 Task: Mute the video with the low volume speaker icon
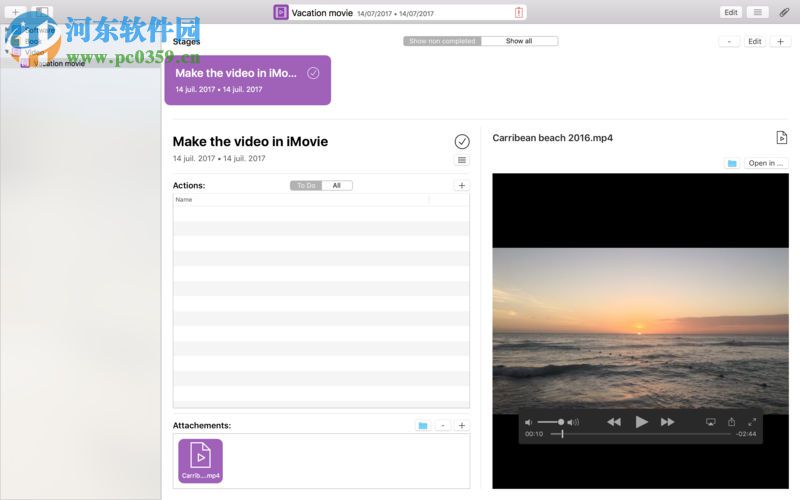pos(529,422)
